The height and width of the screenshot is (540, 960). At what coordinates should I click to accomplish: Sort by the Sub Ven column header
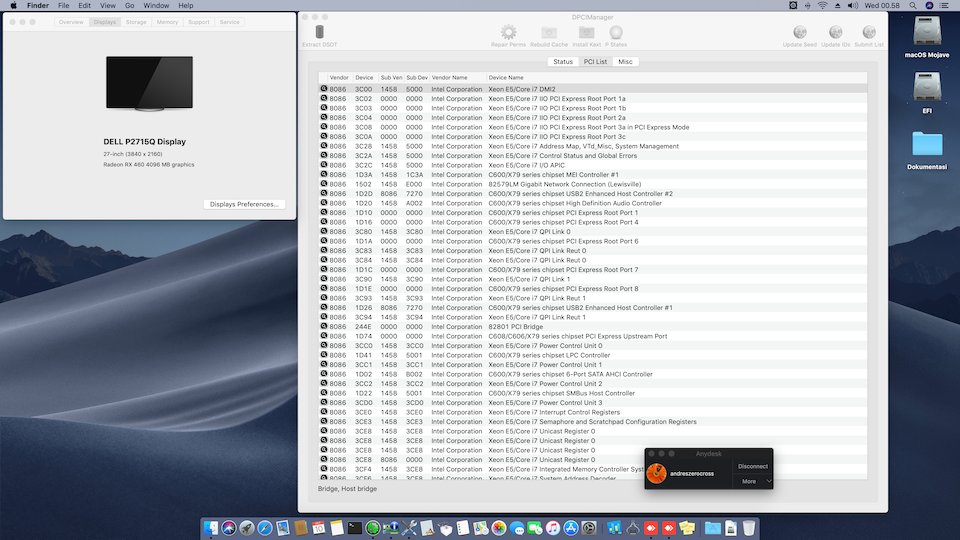click(391, 78)
